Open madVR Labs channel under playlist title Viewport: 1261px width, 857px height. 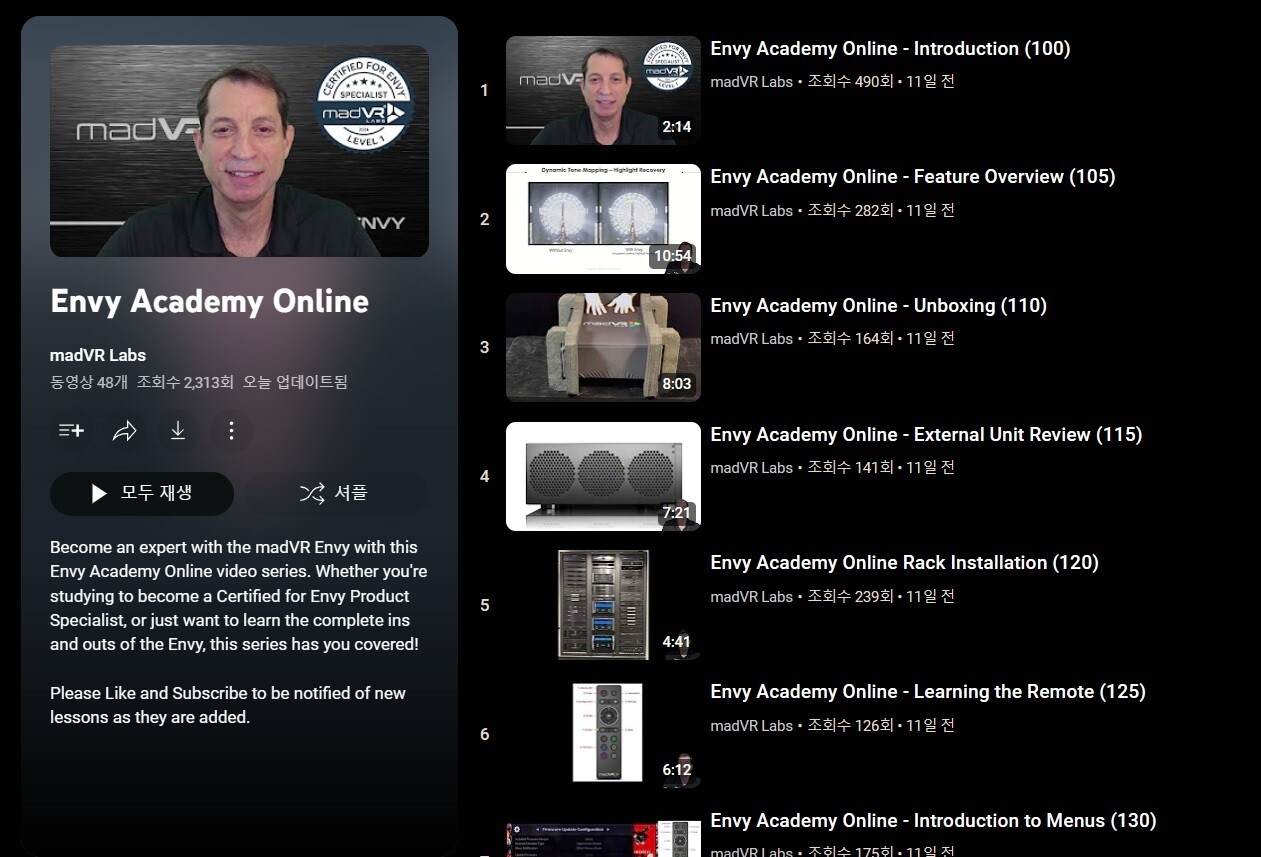pyautogui.click(x=98, y=355)
